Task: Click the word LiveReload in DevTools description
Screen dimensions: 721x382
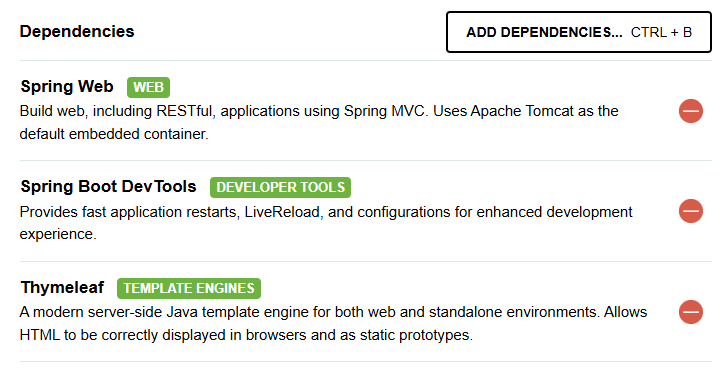Action: click(x=282, y=212)
